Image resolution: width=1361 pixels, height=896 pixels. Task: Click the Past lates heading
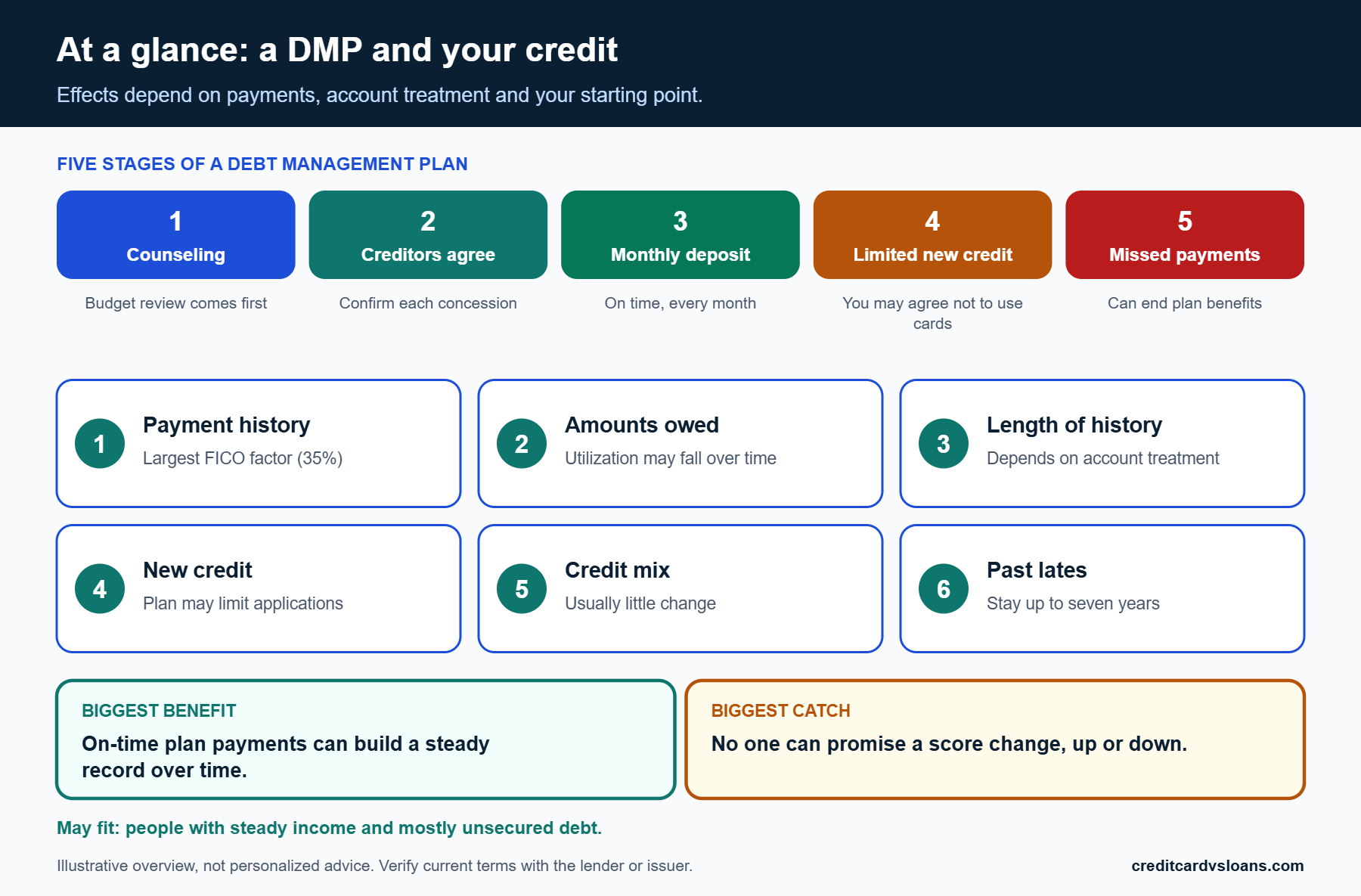tap(1037, 570)
